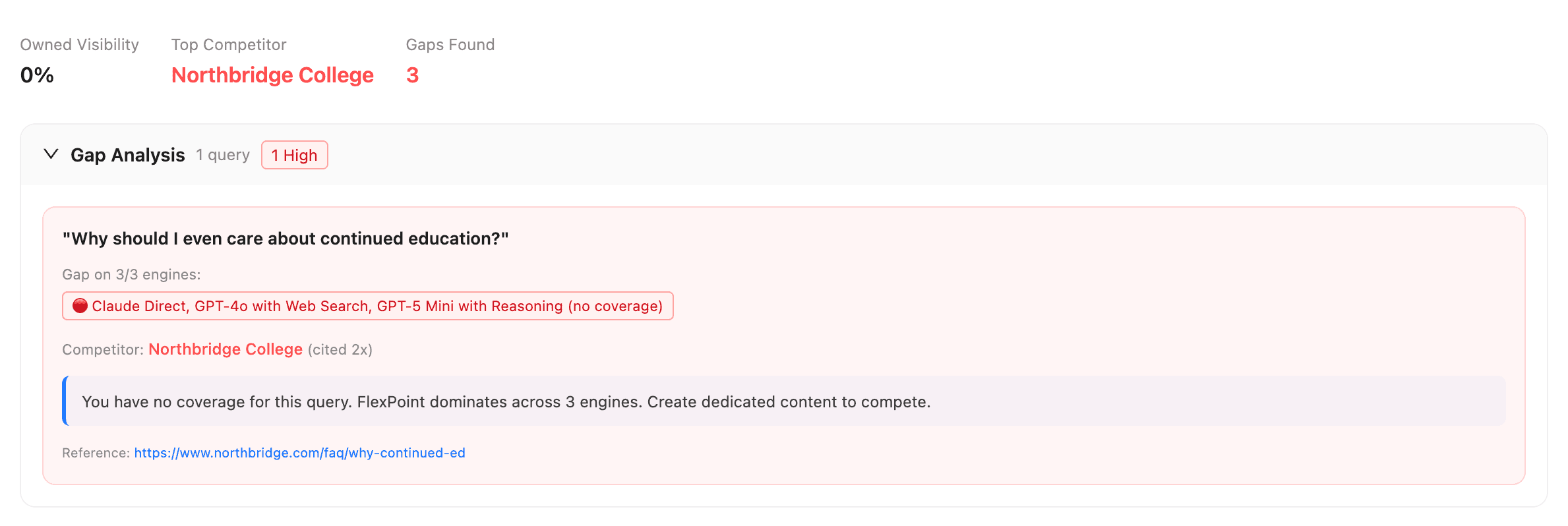Click the red status dot on the engine badge
Screen dimensions: 1568x526
point(80,305)
